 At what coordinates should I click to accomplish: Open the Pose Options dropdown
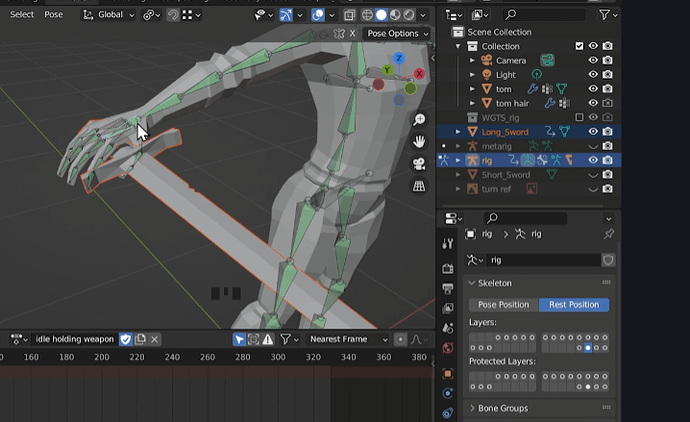click(x=397, y=33)
